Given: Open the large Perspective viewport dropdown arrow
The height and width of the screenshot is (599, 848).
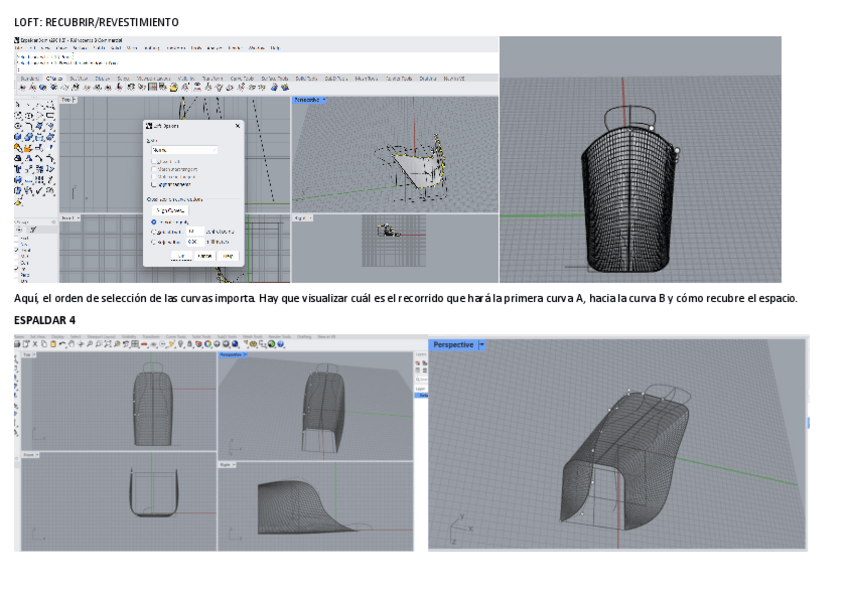Looking at the screenshot, I should point(482,345).
